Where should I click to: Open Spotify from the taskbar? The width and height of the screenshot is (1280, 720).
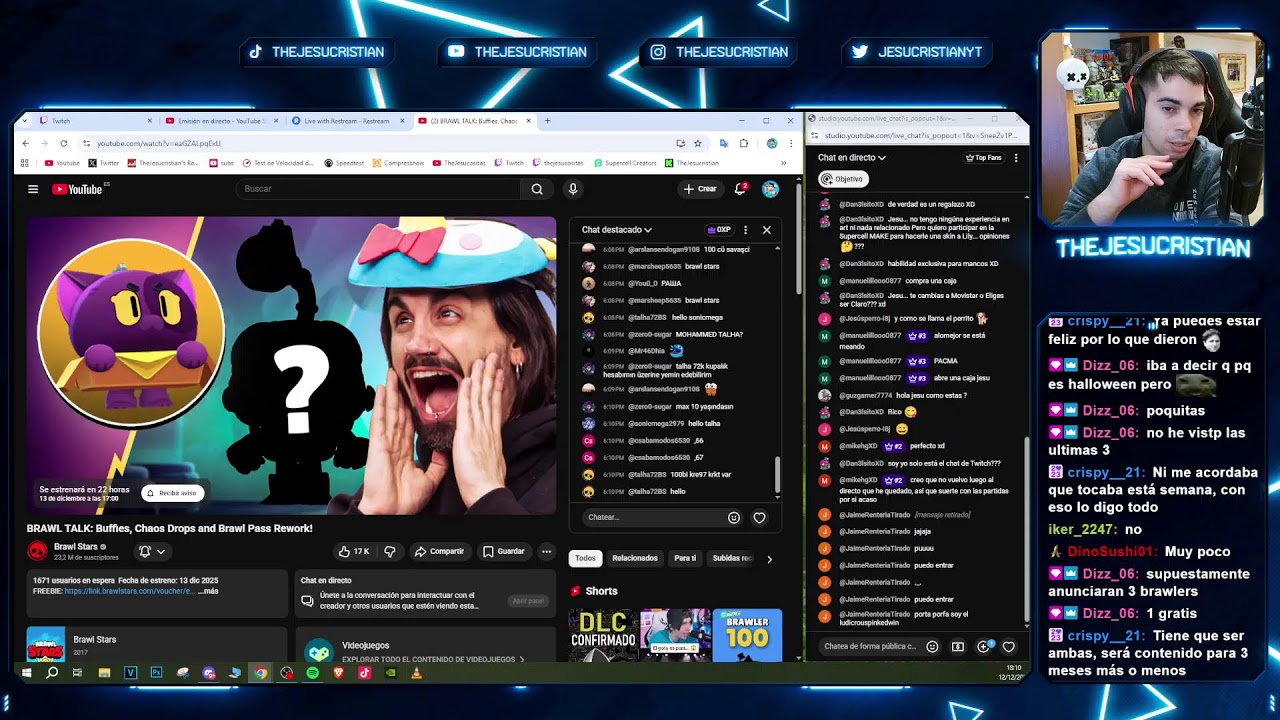[313, 673]
